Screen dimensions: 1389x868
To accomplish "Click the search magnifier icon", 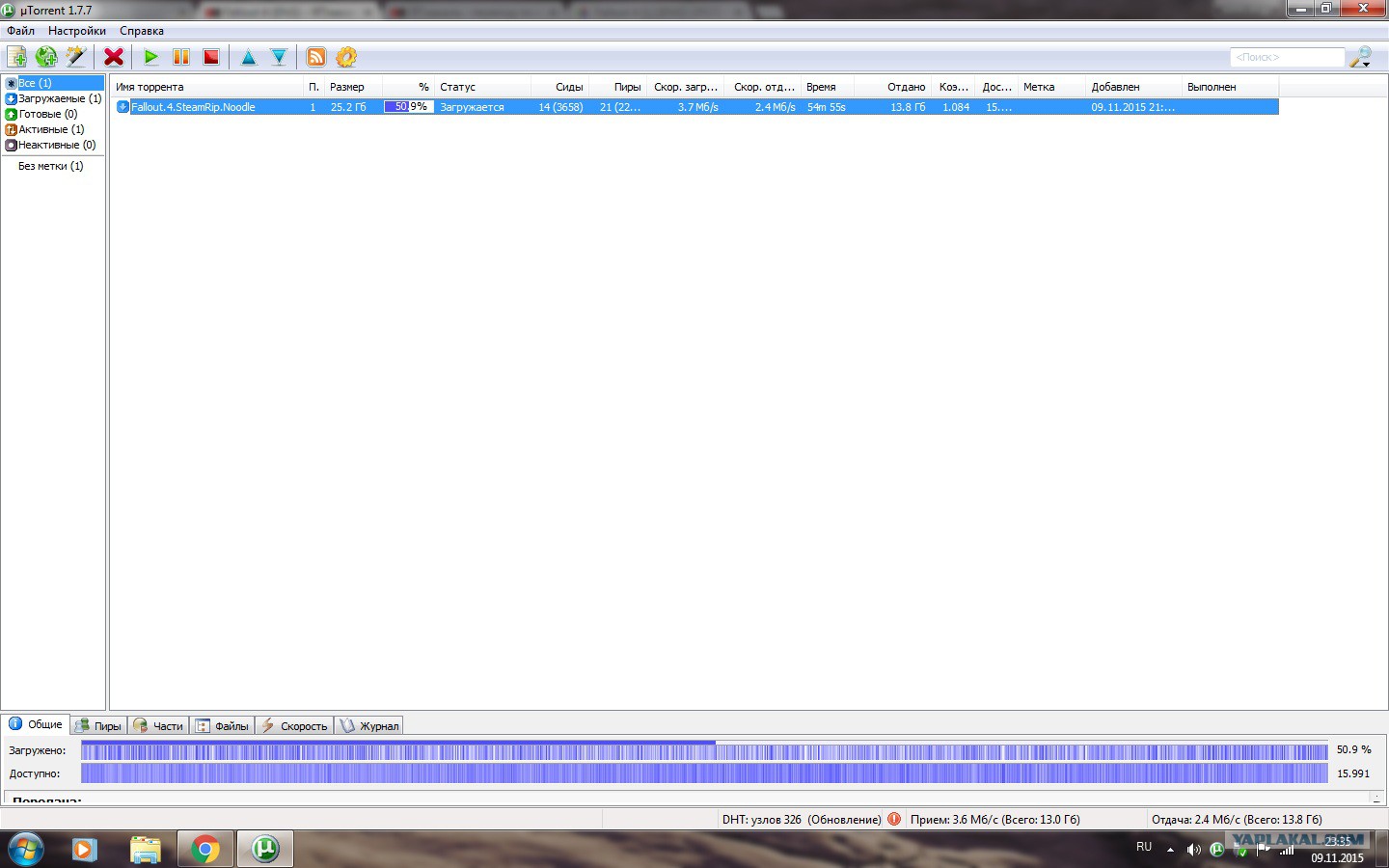I will 1361,57.
